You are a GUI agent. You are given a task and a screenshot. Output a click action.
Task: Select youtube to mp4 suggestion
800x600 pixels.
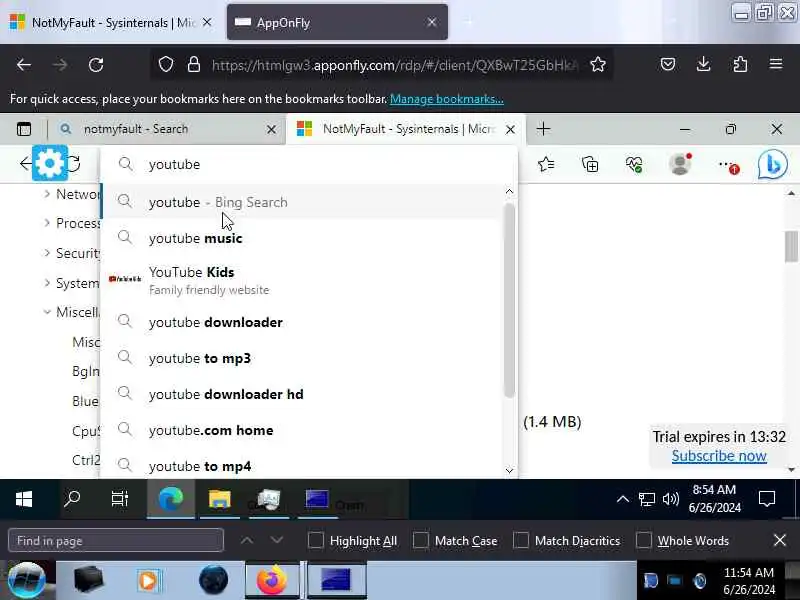coord(301,466)
